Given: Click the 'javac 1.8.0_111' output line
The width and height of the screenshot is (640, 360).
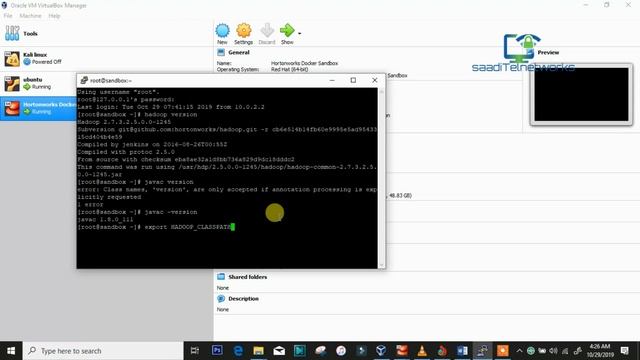Looking at the screenshot, I should click(x=105, y=220).
